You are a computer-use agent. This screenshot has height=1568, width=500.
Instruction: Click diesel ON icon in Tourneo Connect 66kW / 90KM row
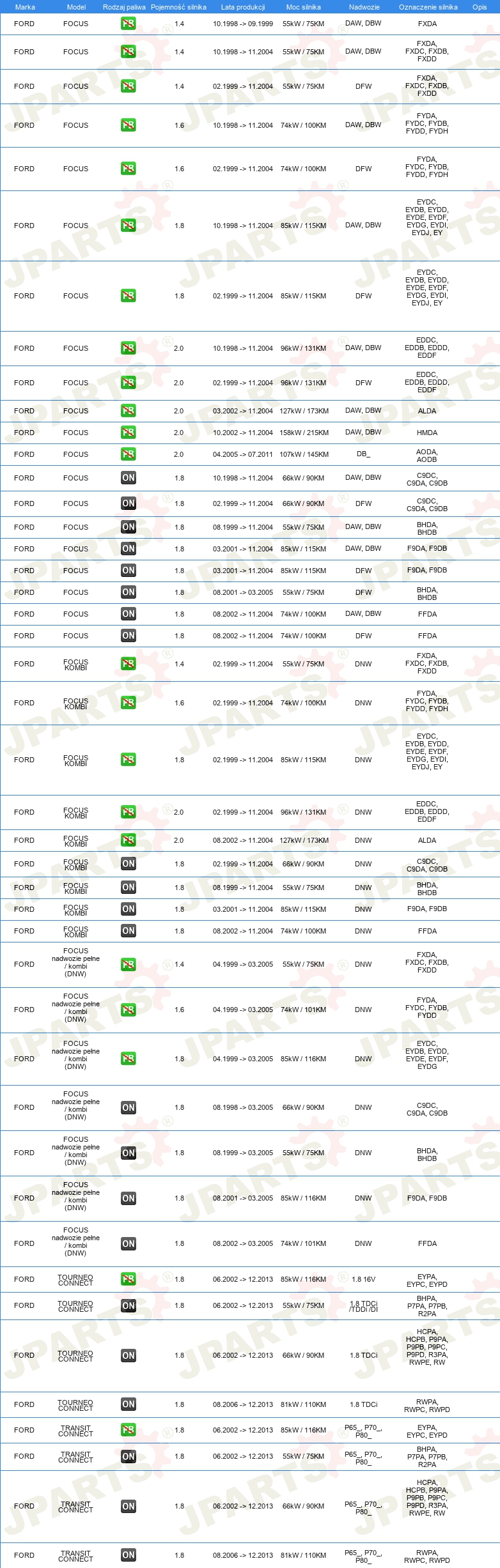pyautogui.click(x=128, y=1356)
